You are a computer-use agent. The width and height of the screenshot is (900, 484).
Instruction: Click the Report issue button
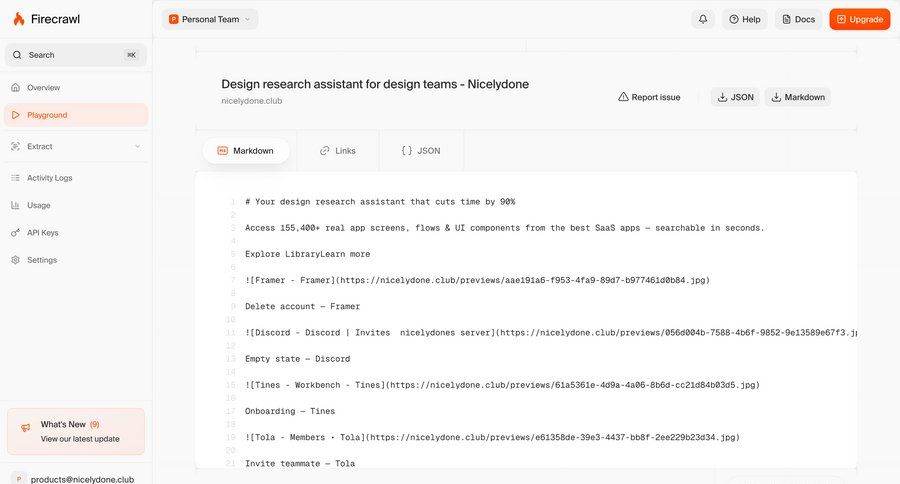(x=649, y=97)
